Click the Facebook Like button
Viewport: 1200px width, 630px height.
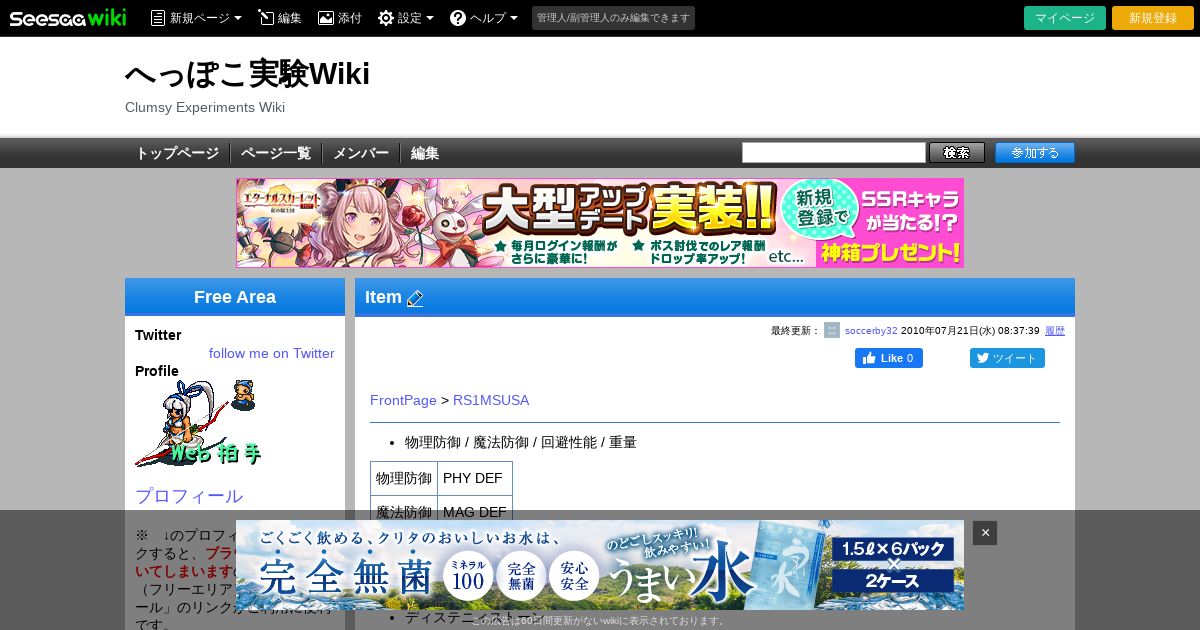[x=889, y=358]
